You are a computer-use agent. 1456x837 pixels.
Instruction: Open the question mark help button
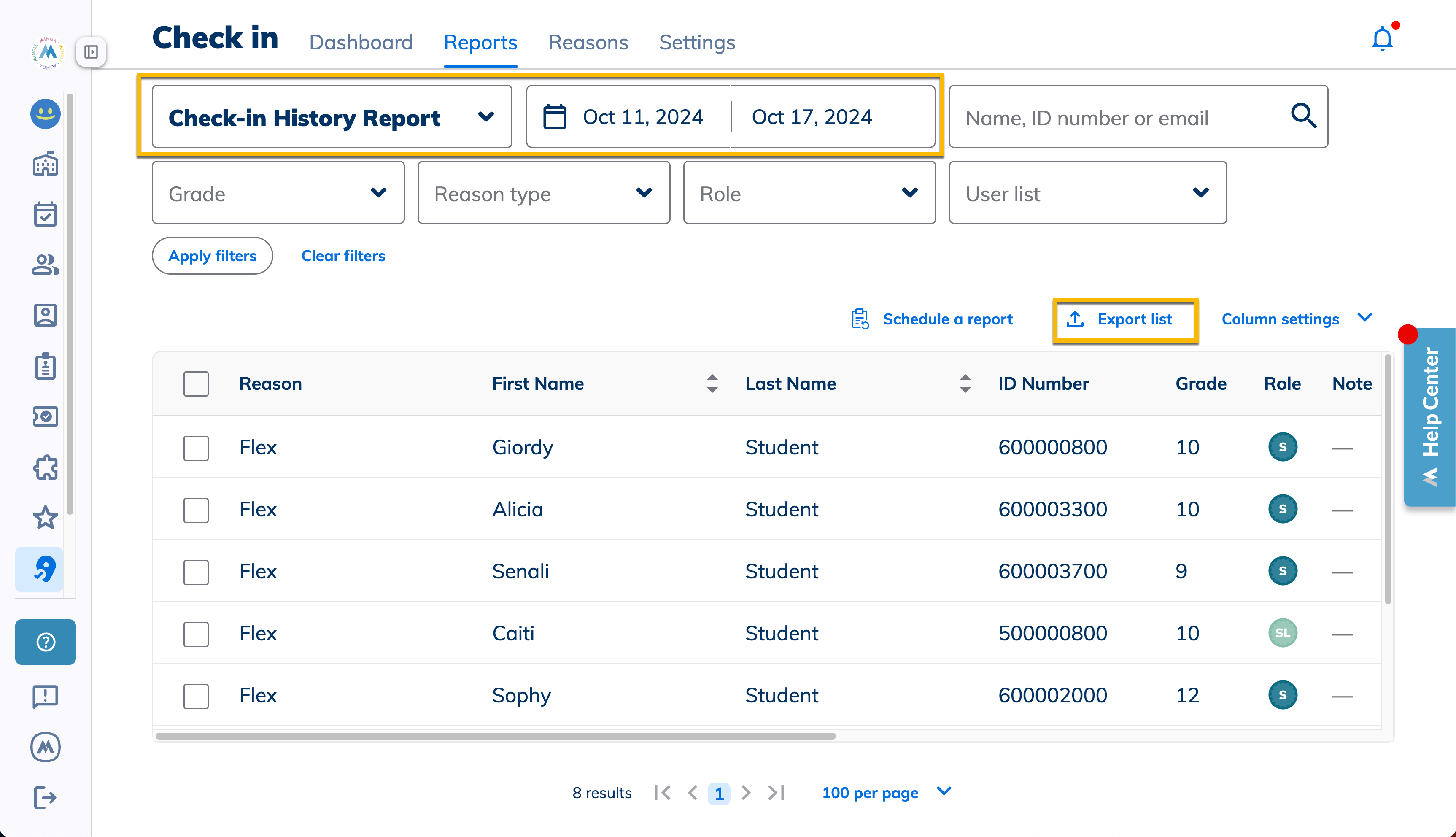tap(46, 642)
